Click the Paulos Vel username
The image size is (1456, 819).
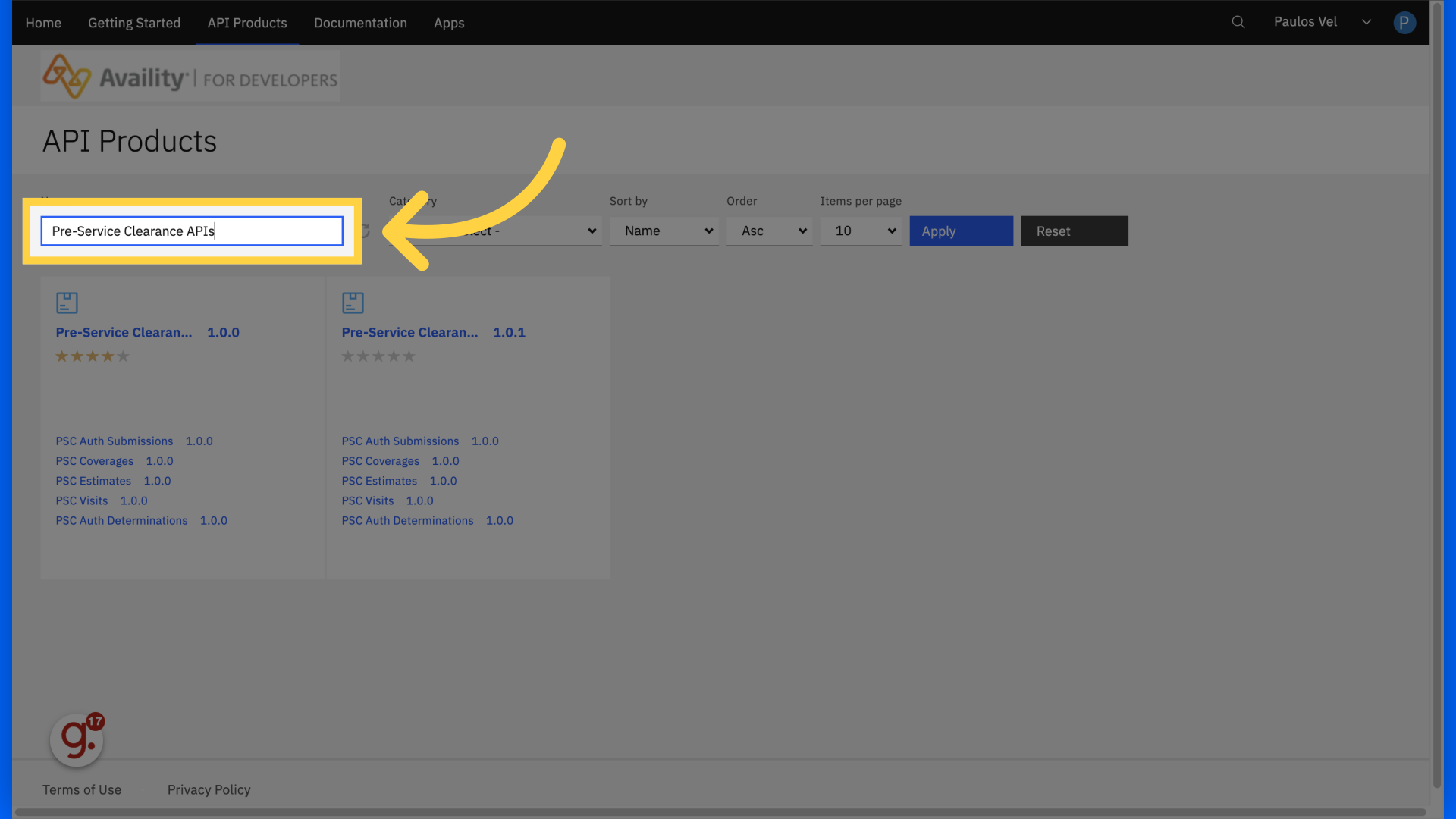pos(1305,22)
